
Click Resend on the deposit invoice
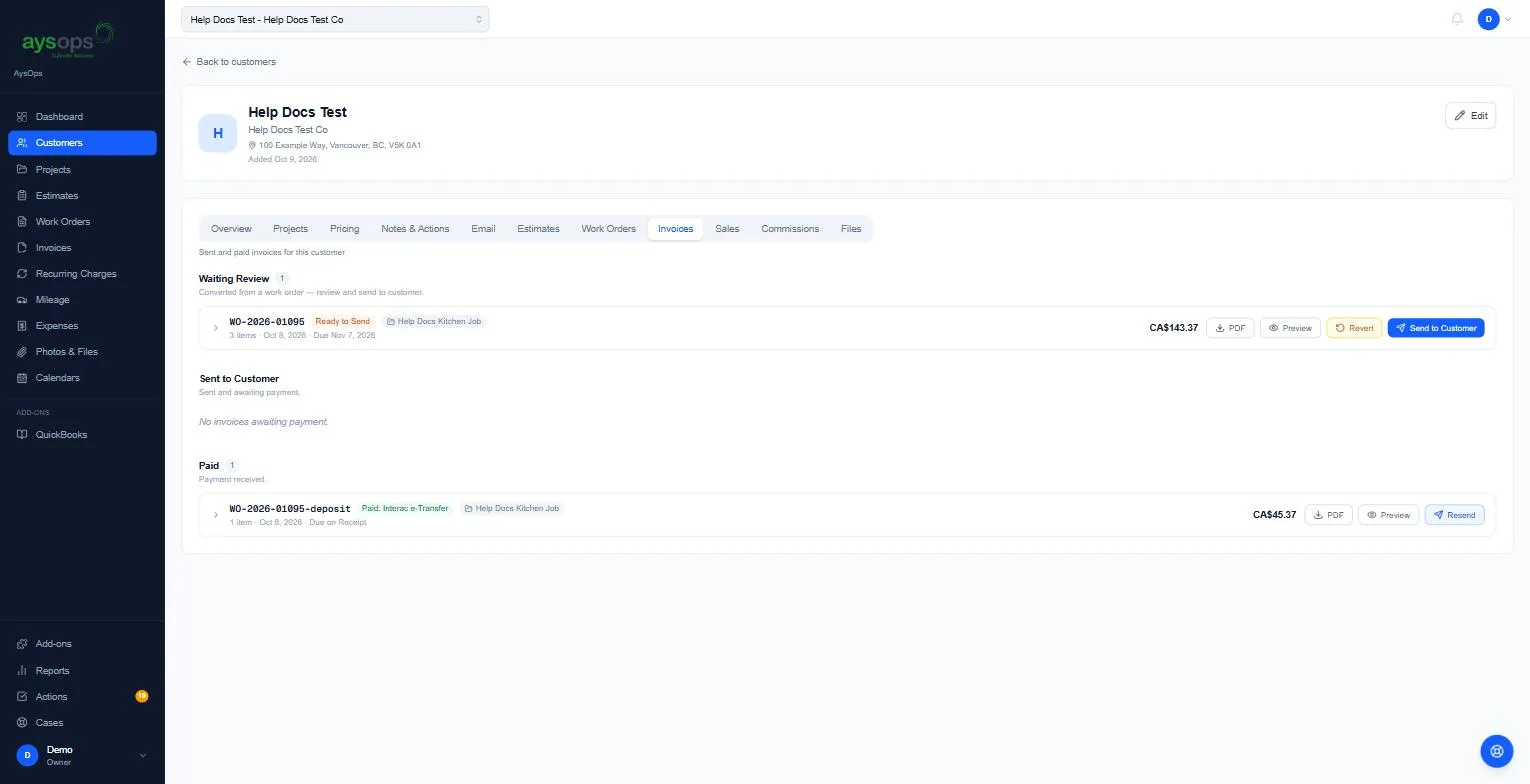pyautogui.click(x=1454, y=515)
